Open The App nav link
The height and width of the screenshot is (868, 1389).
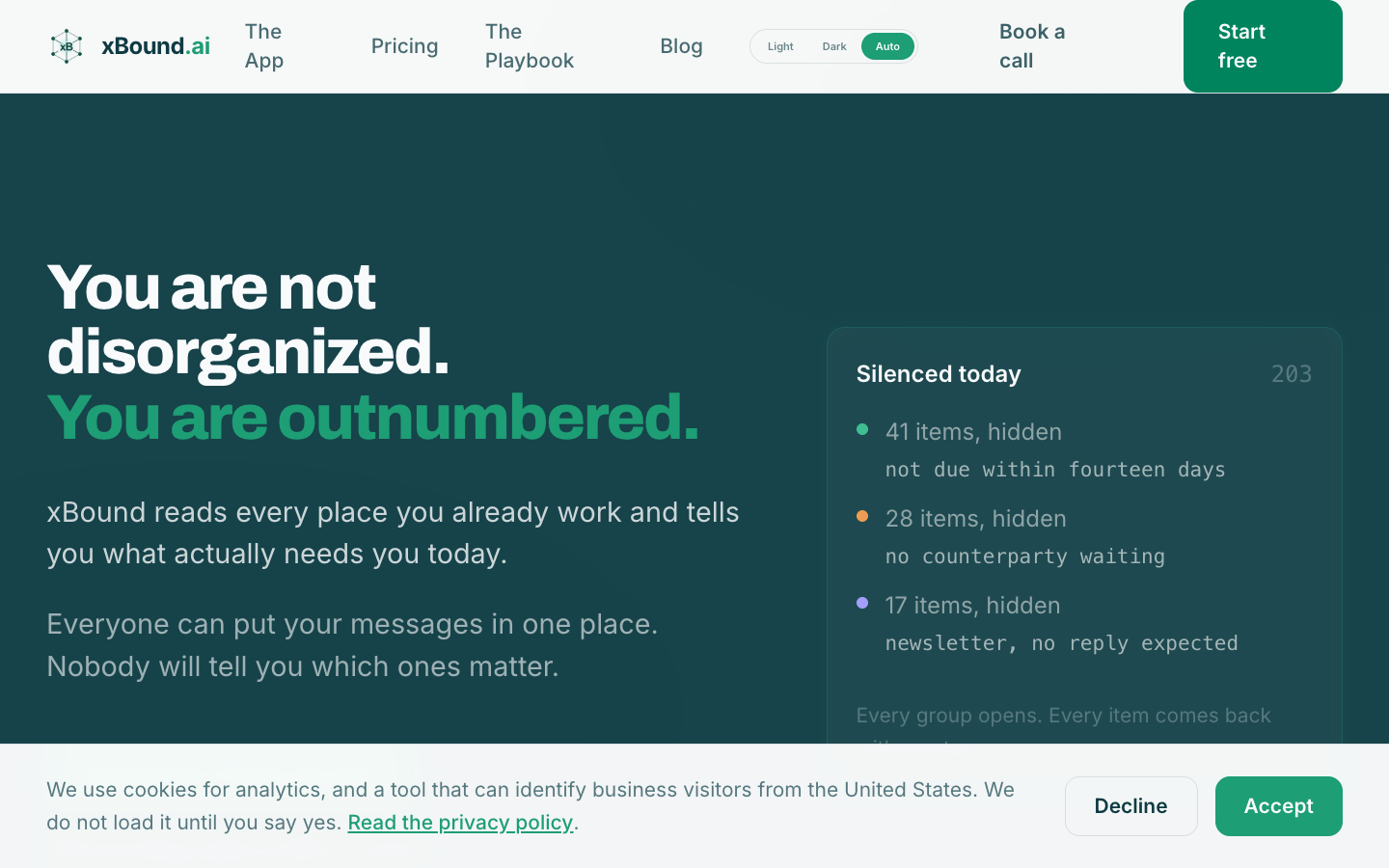264,46
